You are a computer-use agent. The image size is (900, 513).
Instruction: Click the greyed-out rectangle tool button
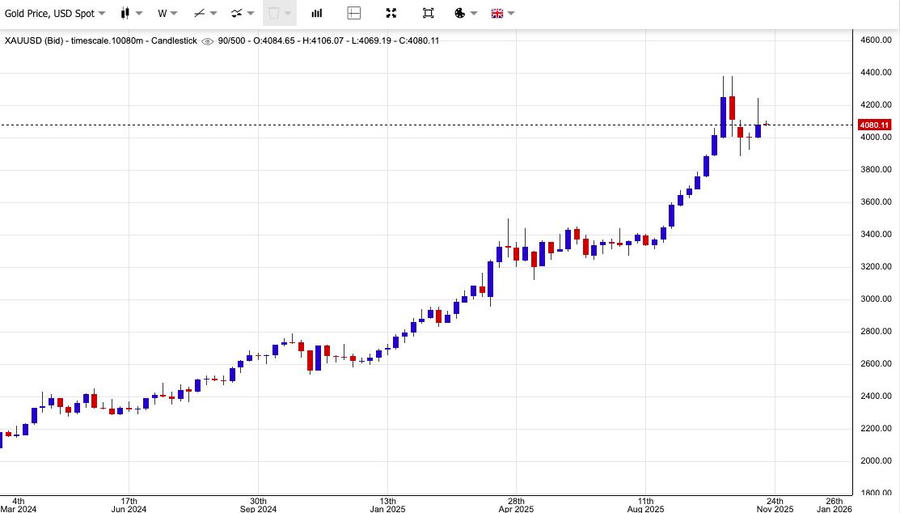[274, 14]
